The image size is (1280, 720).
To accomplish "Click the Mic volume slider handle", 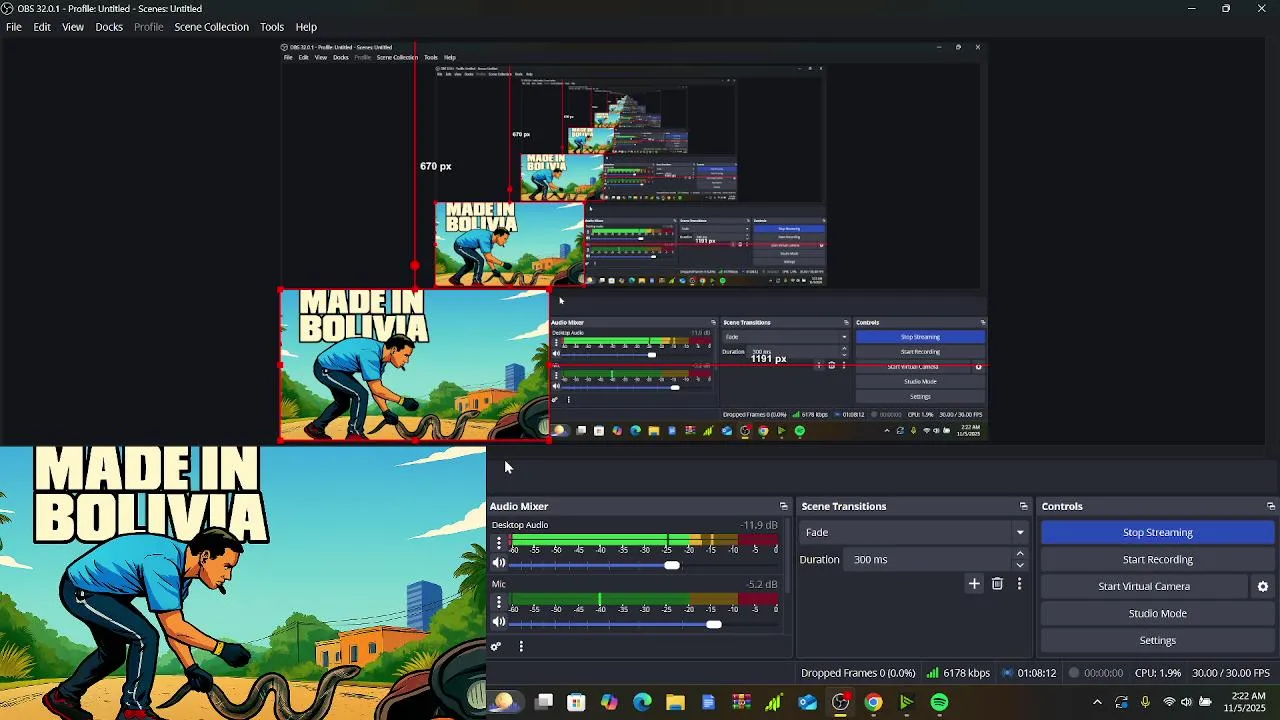I will pyautogui.click(x=713, y=624).
